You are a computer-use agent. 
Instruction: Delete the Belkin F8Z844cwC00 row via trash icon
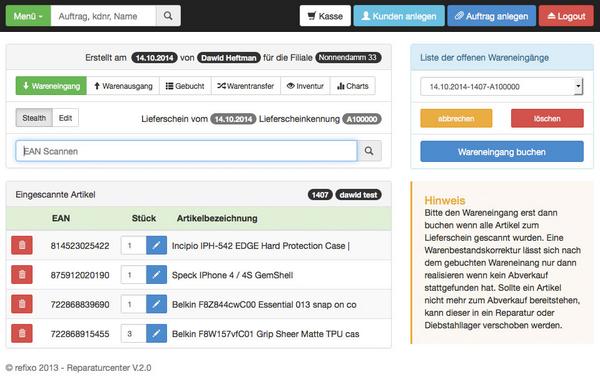click(22, 304)
